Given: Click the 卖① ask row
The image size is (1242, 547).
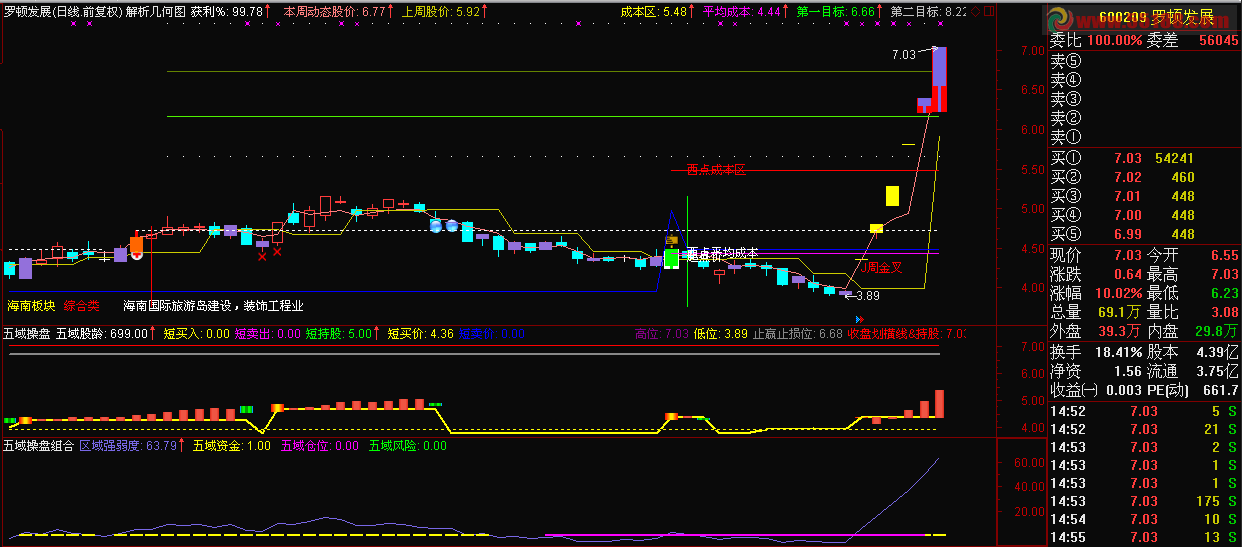Looking at the screenshot, I should click(x=1145, y=137).
